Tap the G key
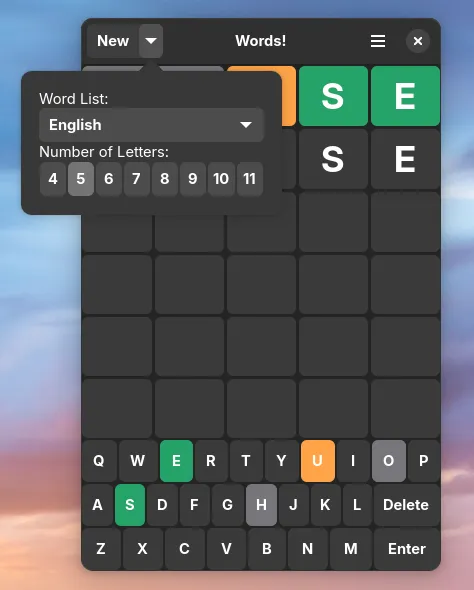The height and width of the screenshot is (590, 474). (228, 505)
